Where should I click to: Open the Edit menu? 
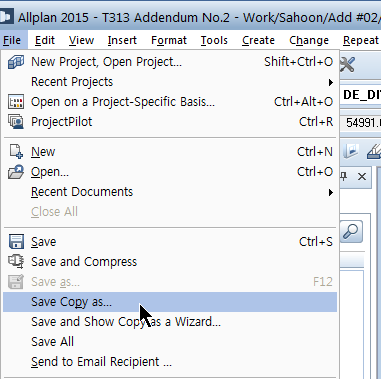pyautogui.click(x=45, y=40)
